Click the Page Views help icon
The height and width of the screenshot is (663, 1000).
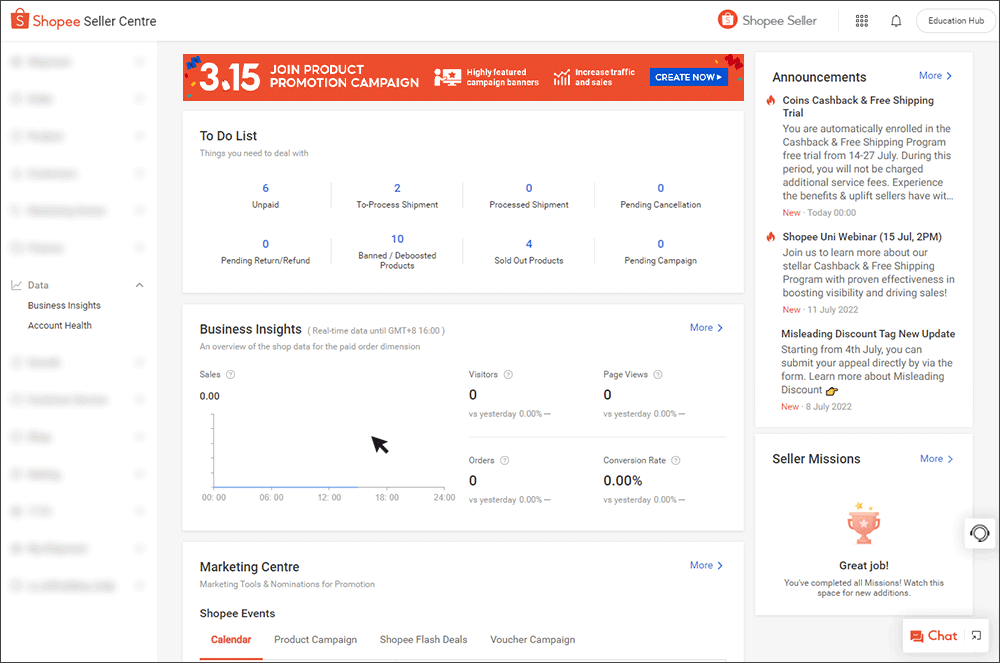(x=658, y=374)
